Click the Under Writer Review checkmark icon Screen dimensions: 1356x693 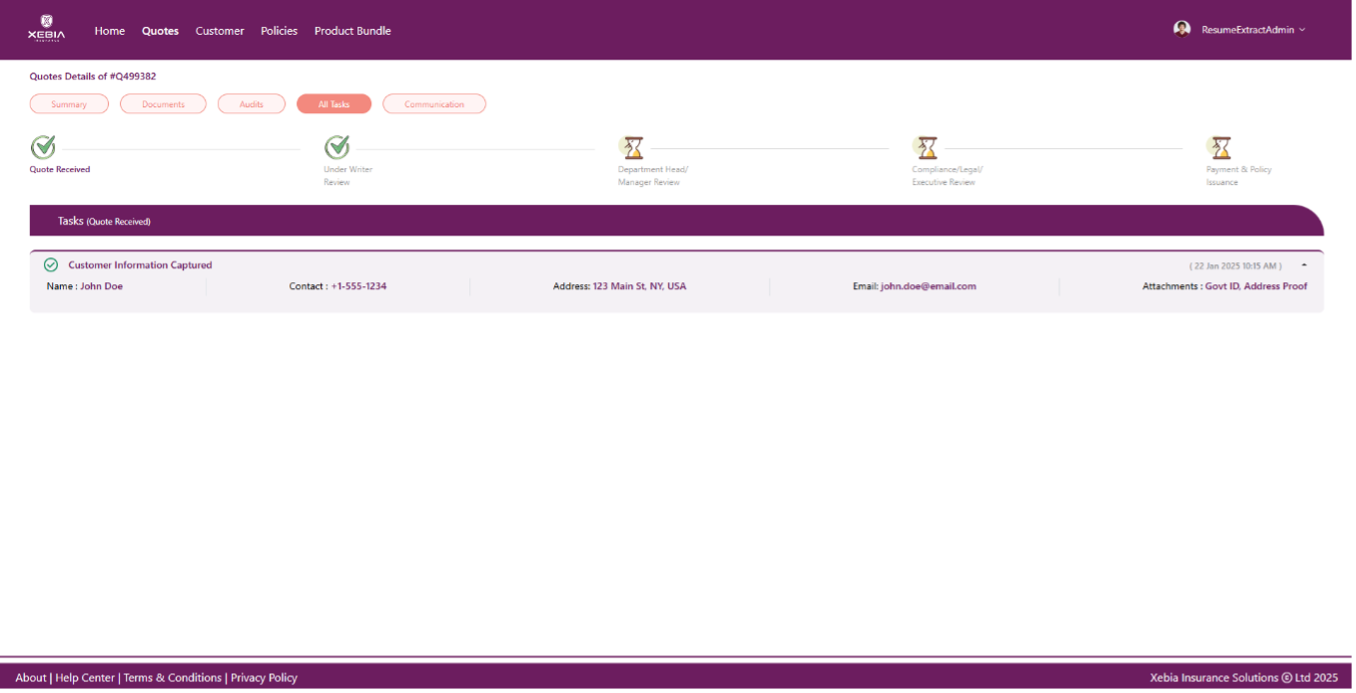337,147
